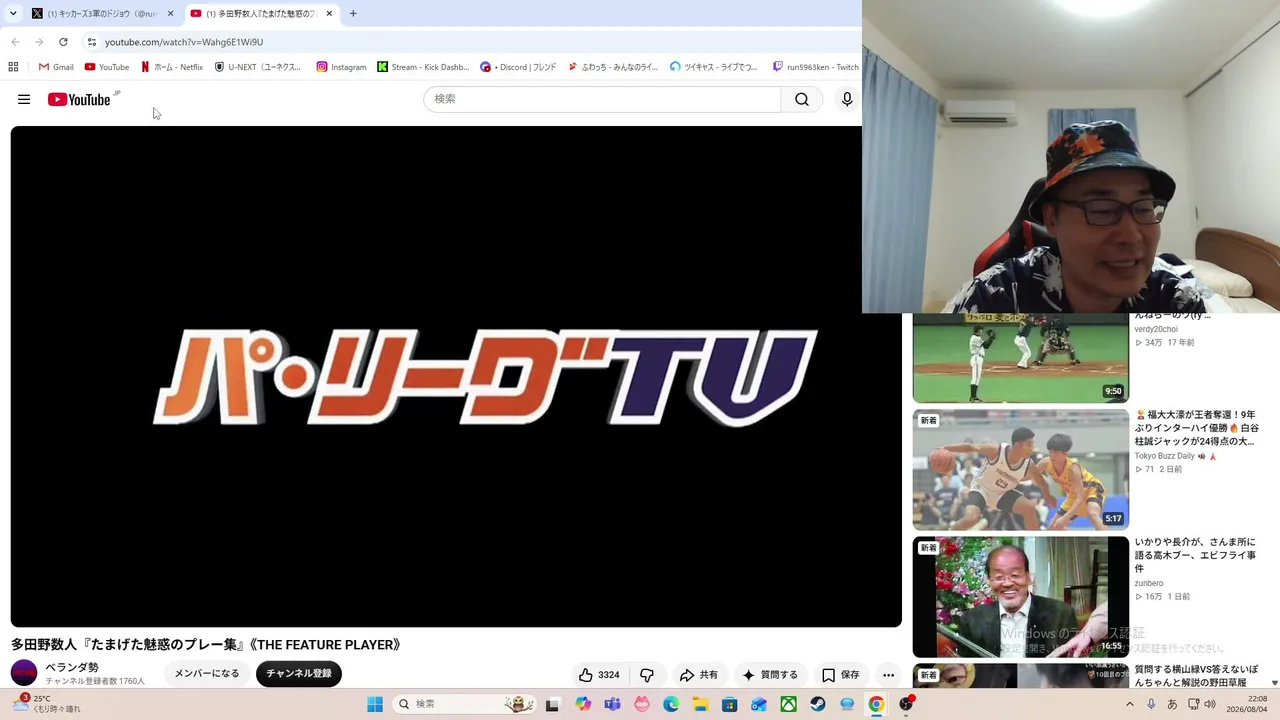Join channel via メンバーになる button

(x=207, y=674)
